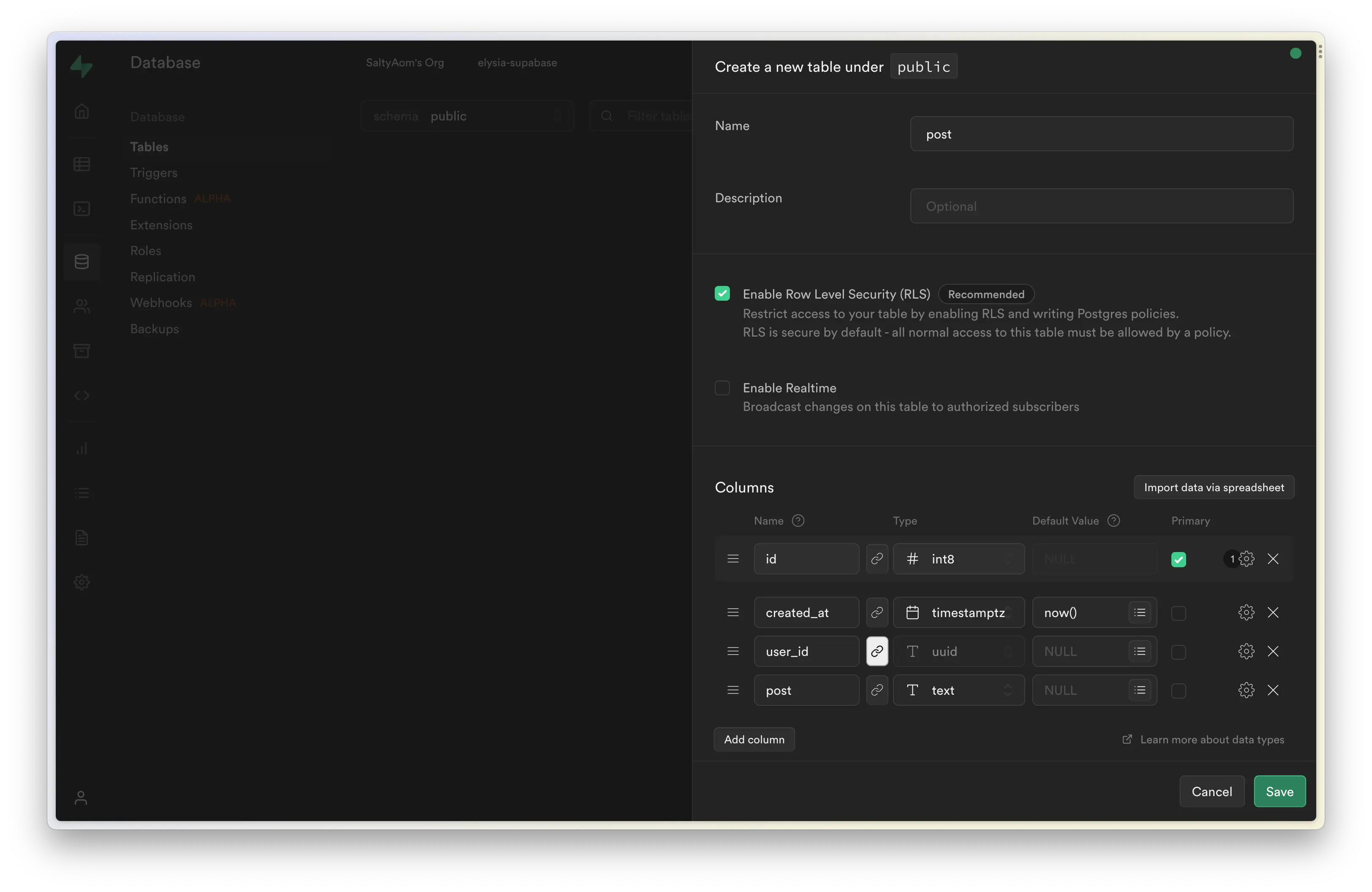Click foreign key link icon for id column

(x=877, y=558)
